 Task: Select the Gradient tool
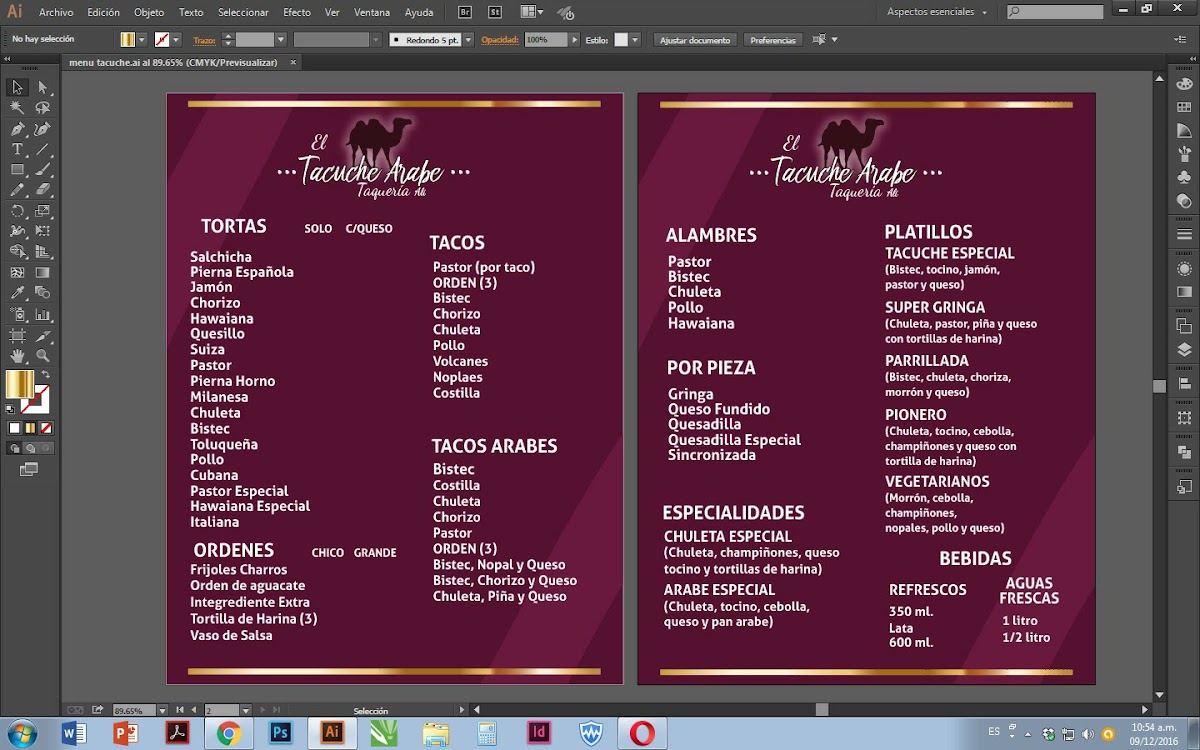pyautogui.click(x=43, y=272)
